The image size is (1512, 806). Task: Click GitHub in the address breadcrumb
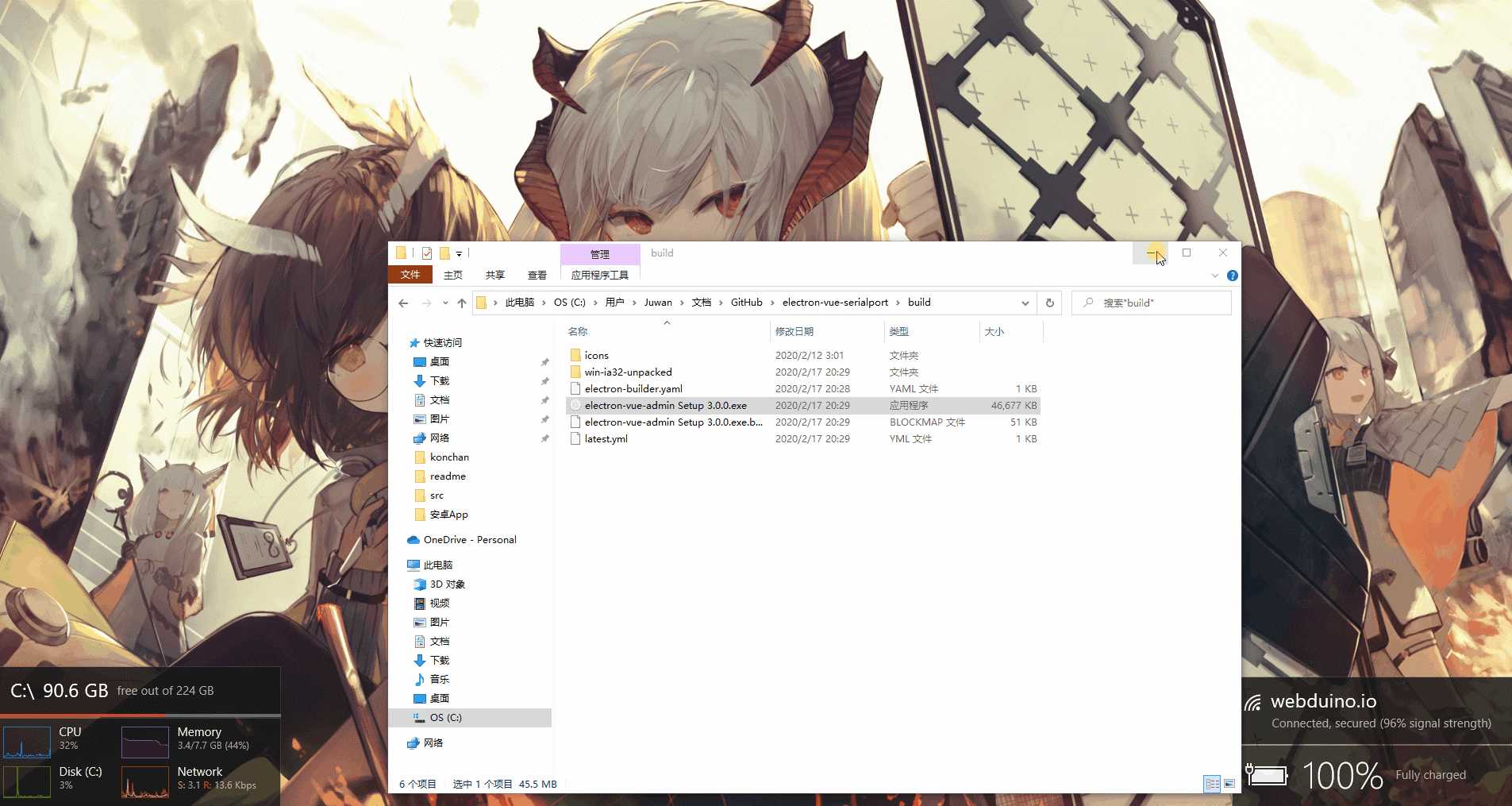(746, 303)
